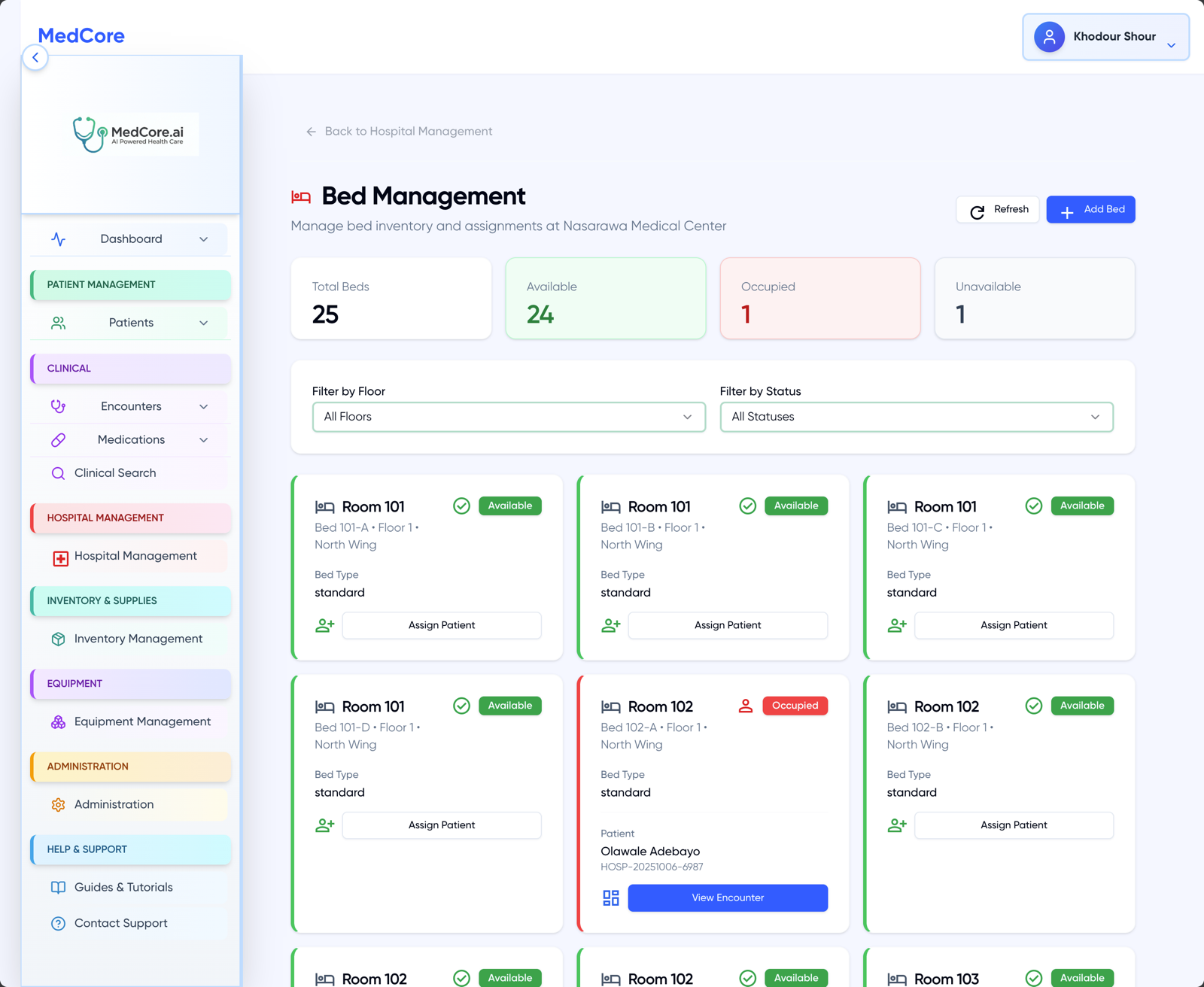Click the Available badge on Bed 101-A
1204x987 pixels.
tap(509, 506)
